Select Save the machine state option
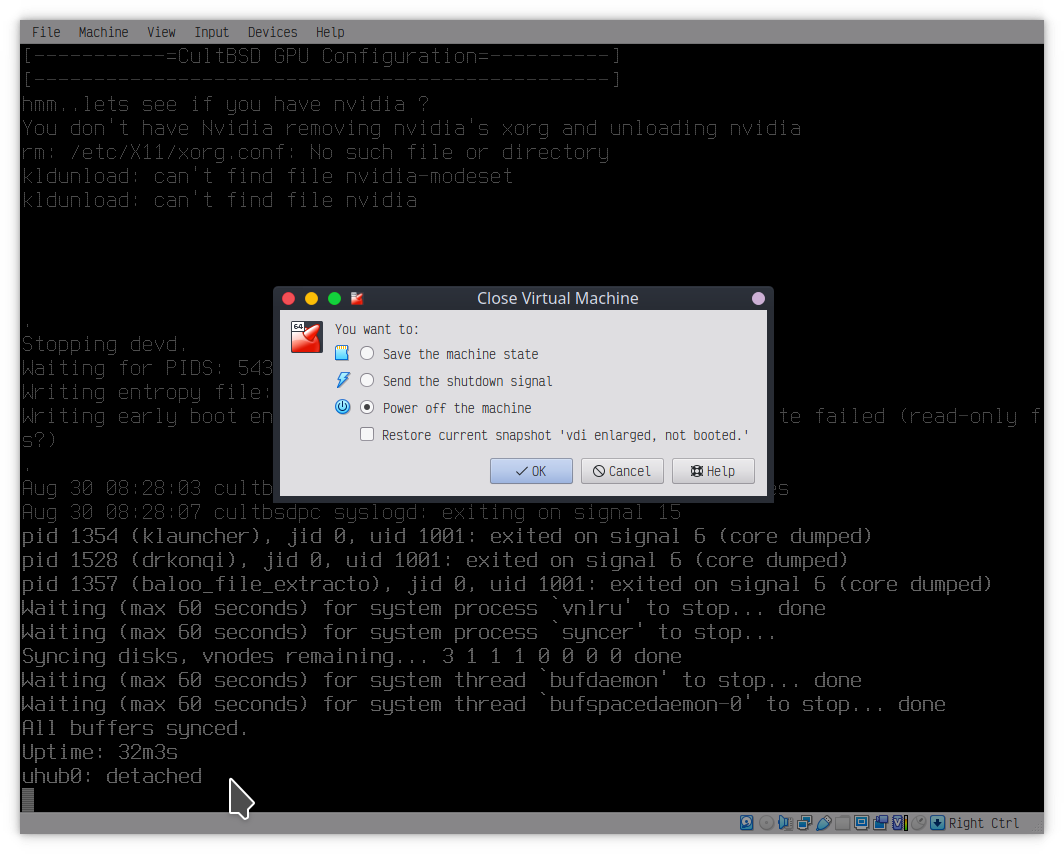This screenshot has width=1064, height=854. coord(367,354)
